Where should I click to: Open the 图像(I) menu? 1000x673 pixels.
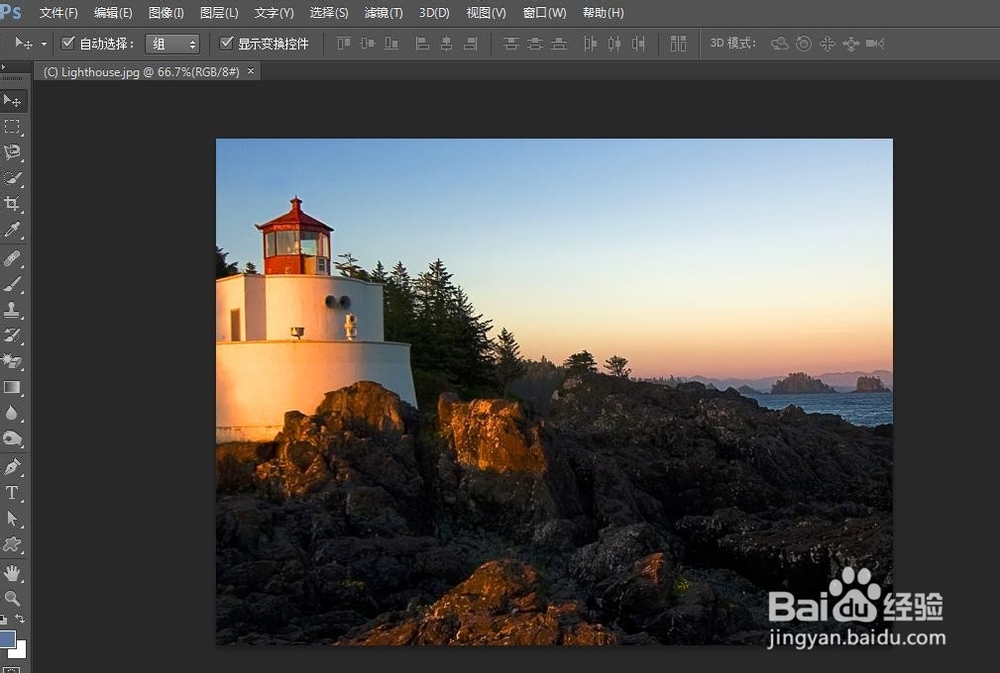[x=166, y=13]
